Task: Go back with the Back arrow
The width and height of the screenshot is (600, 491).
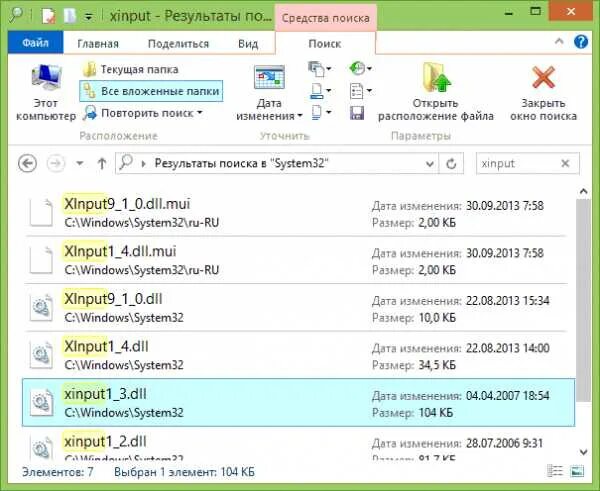Action: point(28,164)
